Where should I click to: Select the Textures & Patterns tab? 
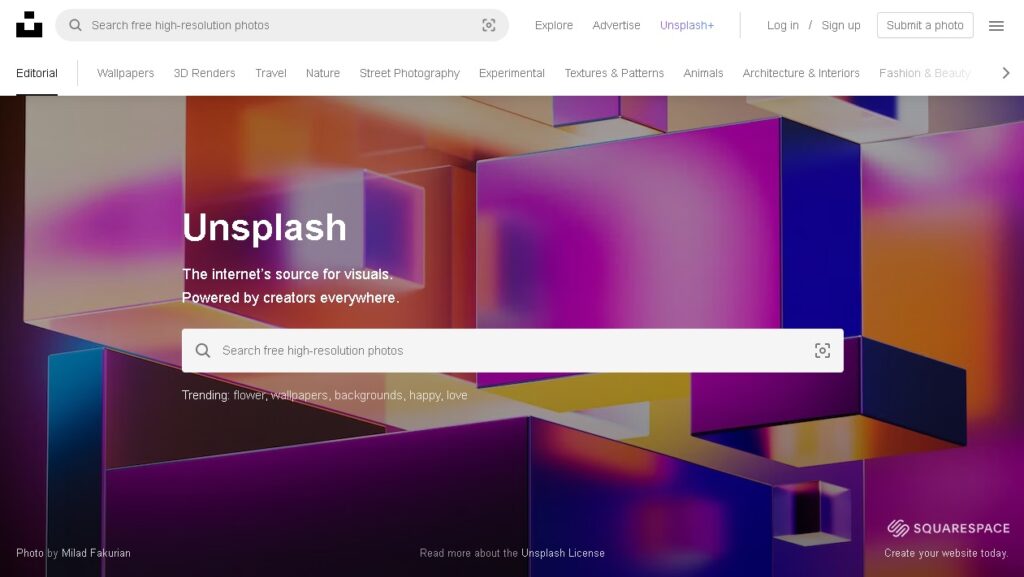pos(614,73)
